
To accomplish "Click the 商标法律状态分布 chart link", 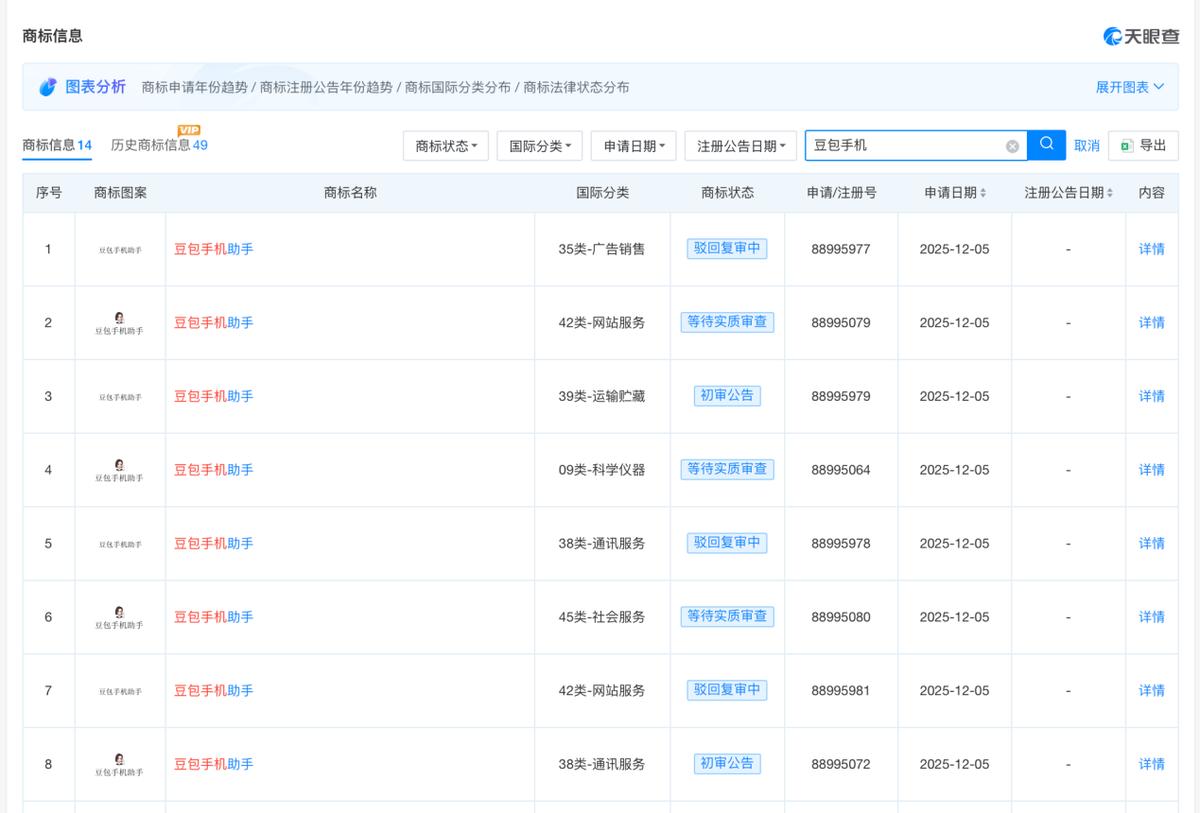I will (577, 87).
